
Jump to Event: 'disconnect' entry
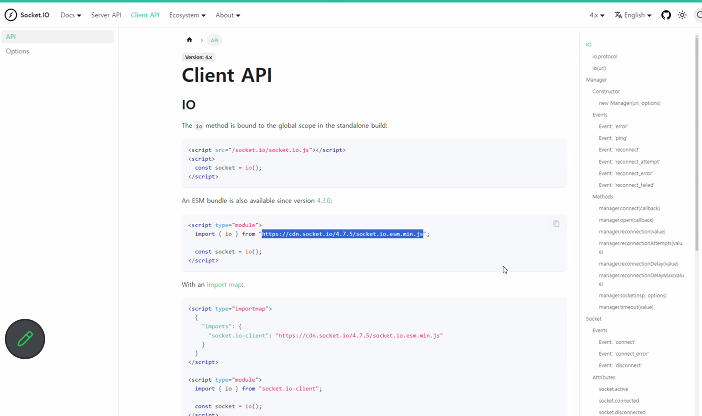click(620, 365)
